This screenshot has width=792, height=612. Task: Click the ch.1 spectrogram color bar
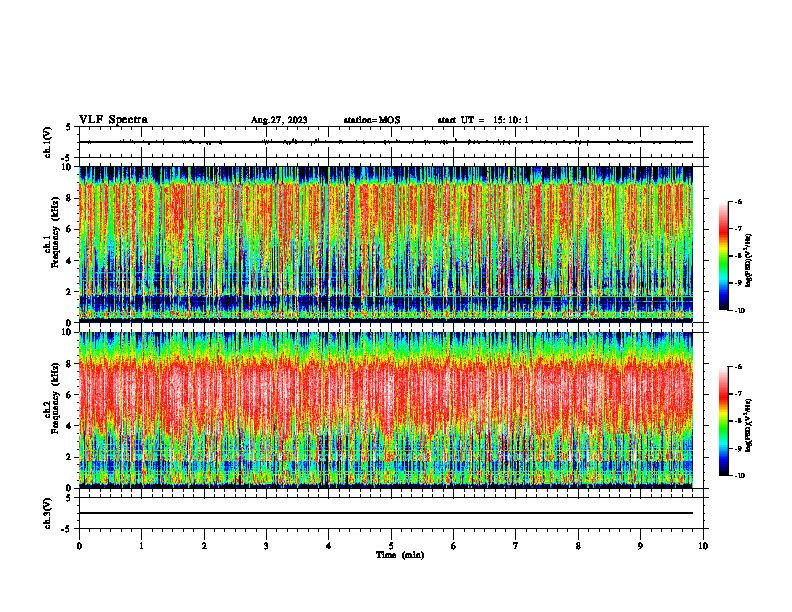tap(723, 256)
